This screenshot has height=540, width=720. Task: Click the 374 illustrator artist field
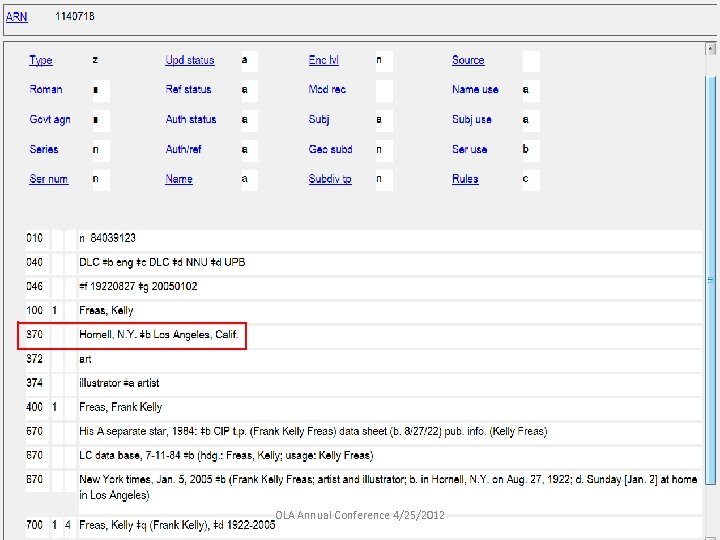(x=120, y=383)
